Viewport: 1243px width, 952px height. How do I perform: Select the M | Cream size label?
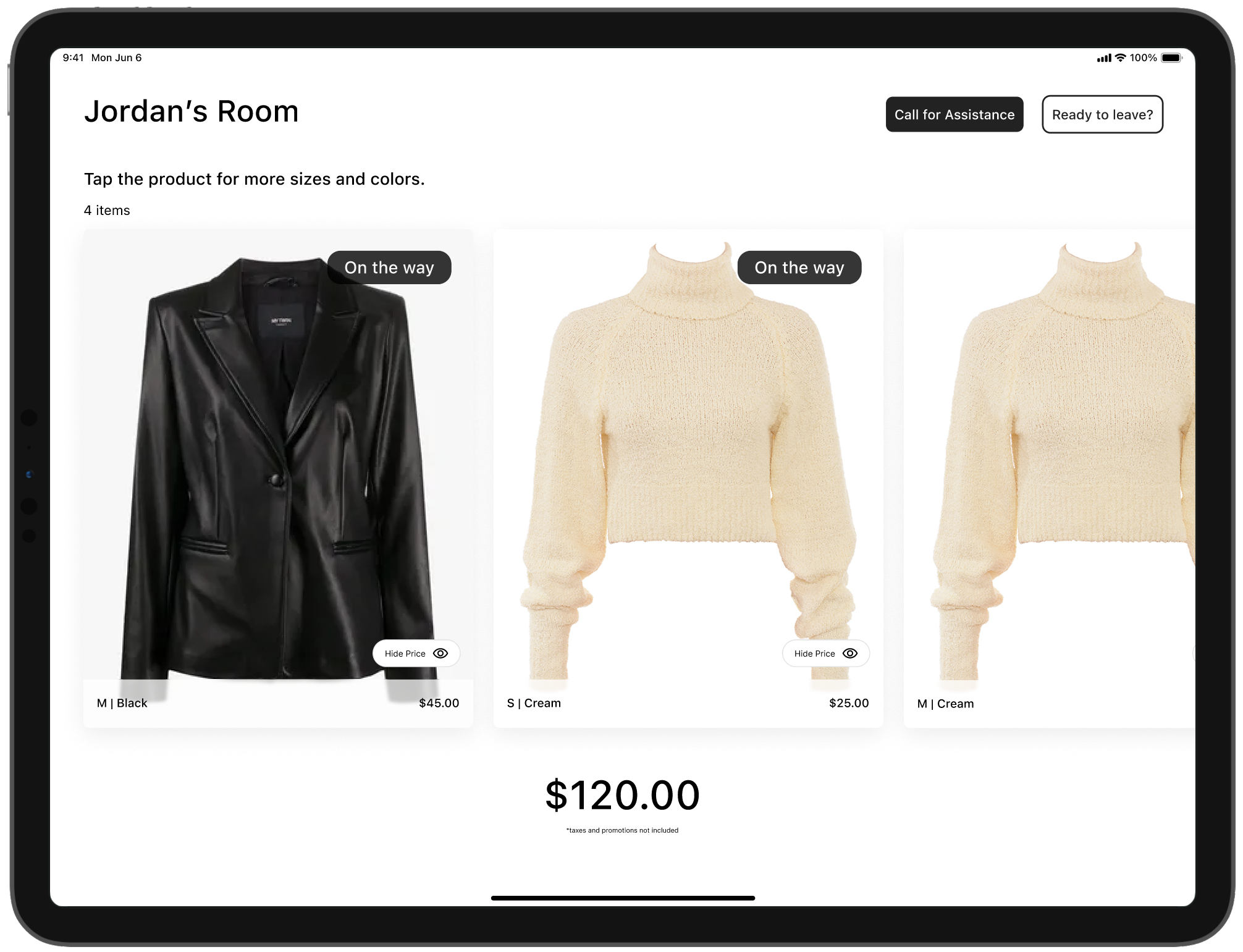[x=945, y=704]
